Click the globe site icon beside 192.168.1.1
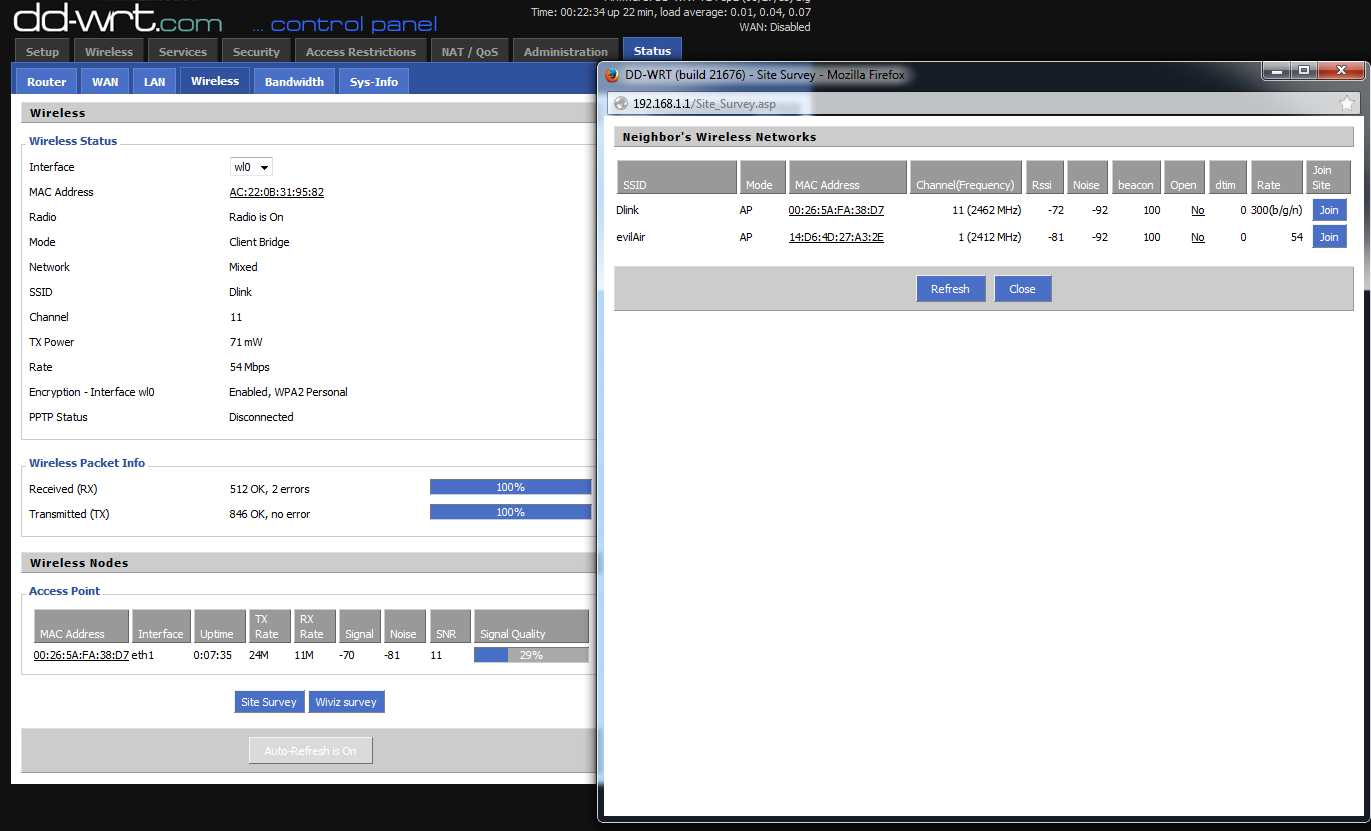The height and width of the screenshot is (831, 1371). [x=621, y=103]
